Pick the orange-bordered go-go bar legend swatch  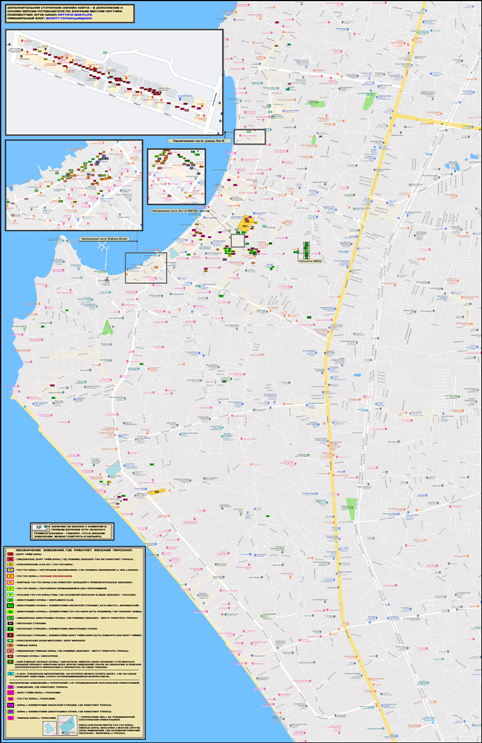tap(10, 576)
